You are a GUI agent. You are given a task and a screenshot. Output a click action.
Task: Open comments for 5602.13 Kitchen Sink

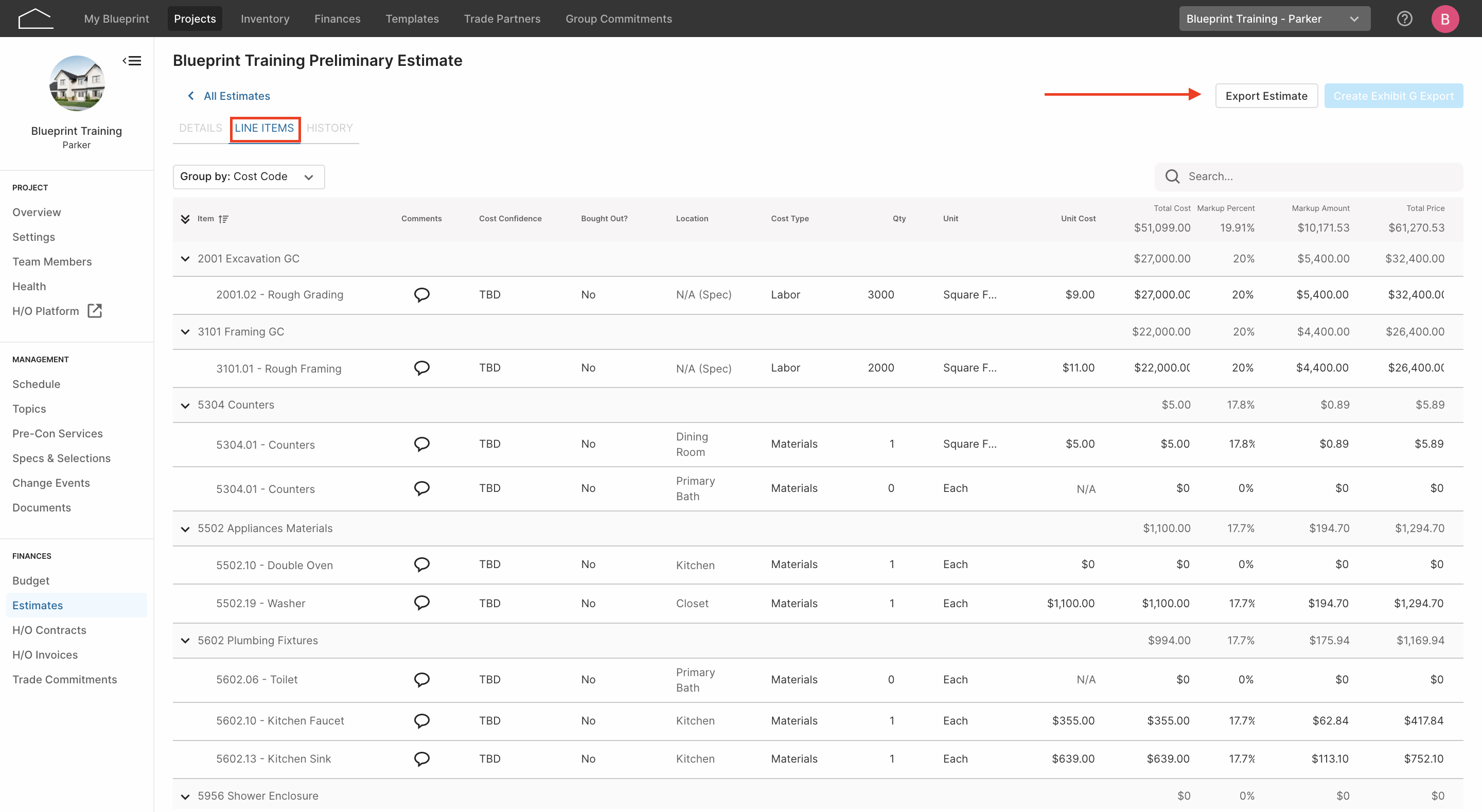(422, 758)
